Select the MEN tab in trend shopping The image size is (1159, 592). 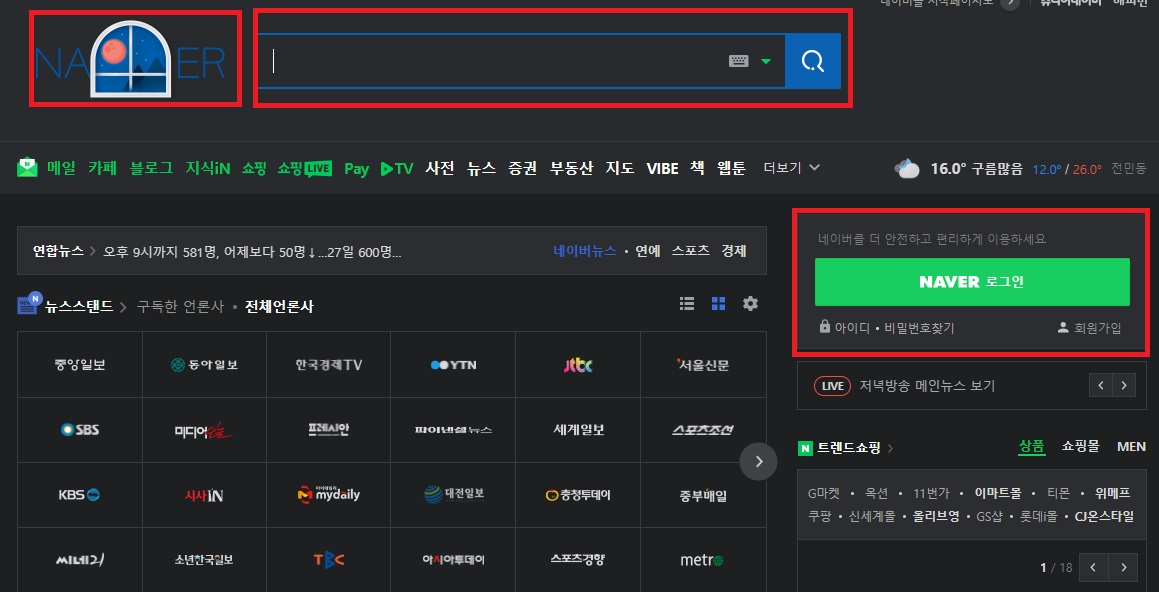(x=1131, y=446)
